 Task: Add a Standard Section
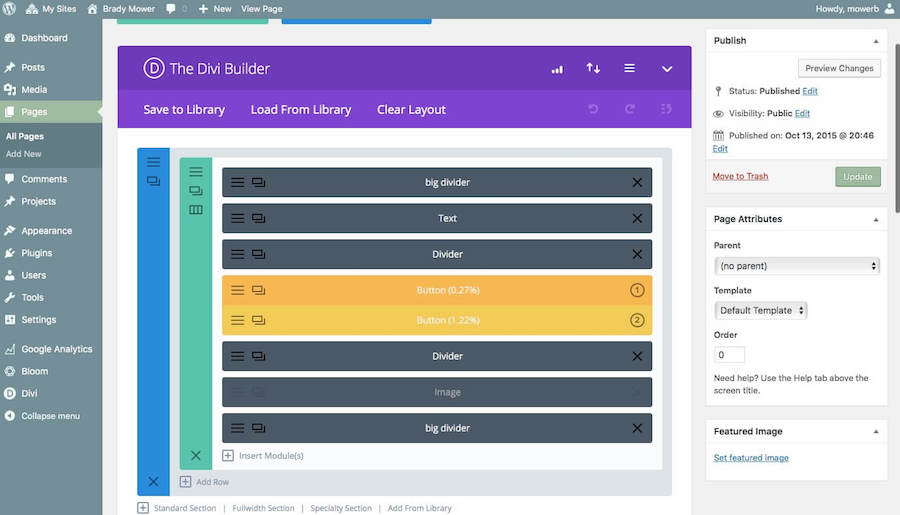coord(185,508)
